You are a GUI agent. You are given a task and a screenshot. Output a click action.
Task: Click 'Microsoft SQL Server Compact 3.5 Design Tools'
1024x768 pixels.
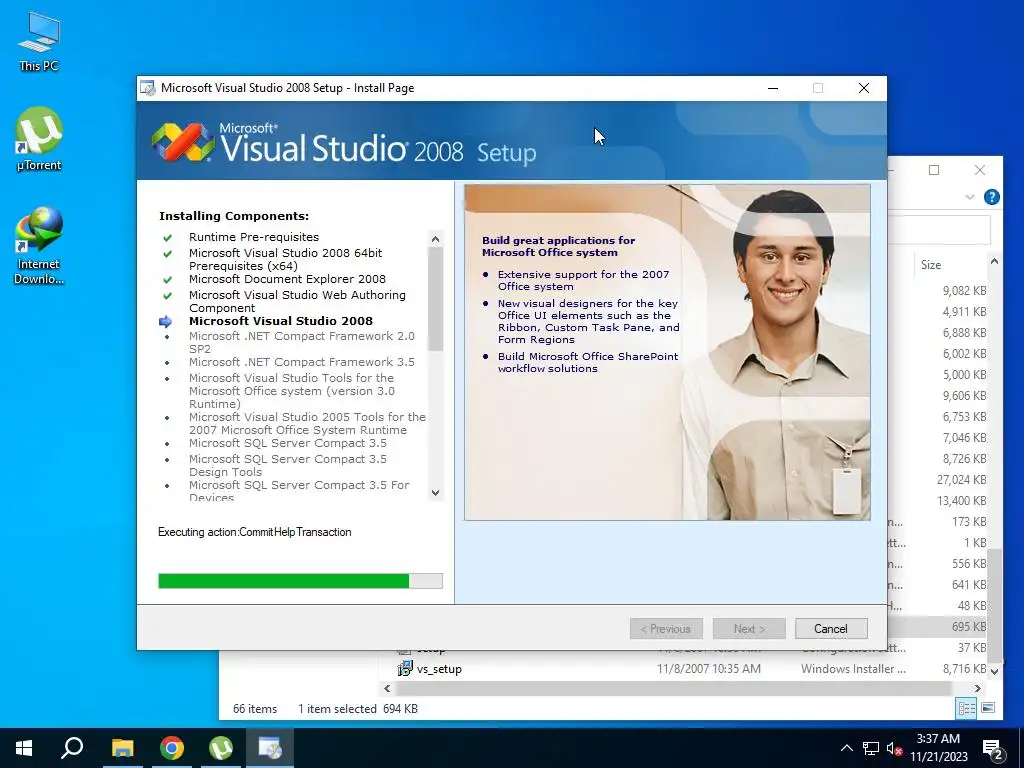click(288, 465)
